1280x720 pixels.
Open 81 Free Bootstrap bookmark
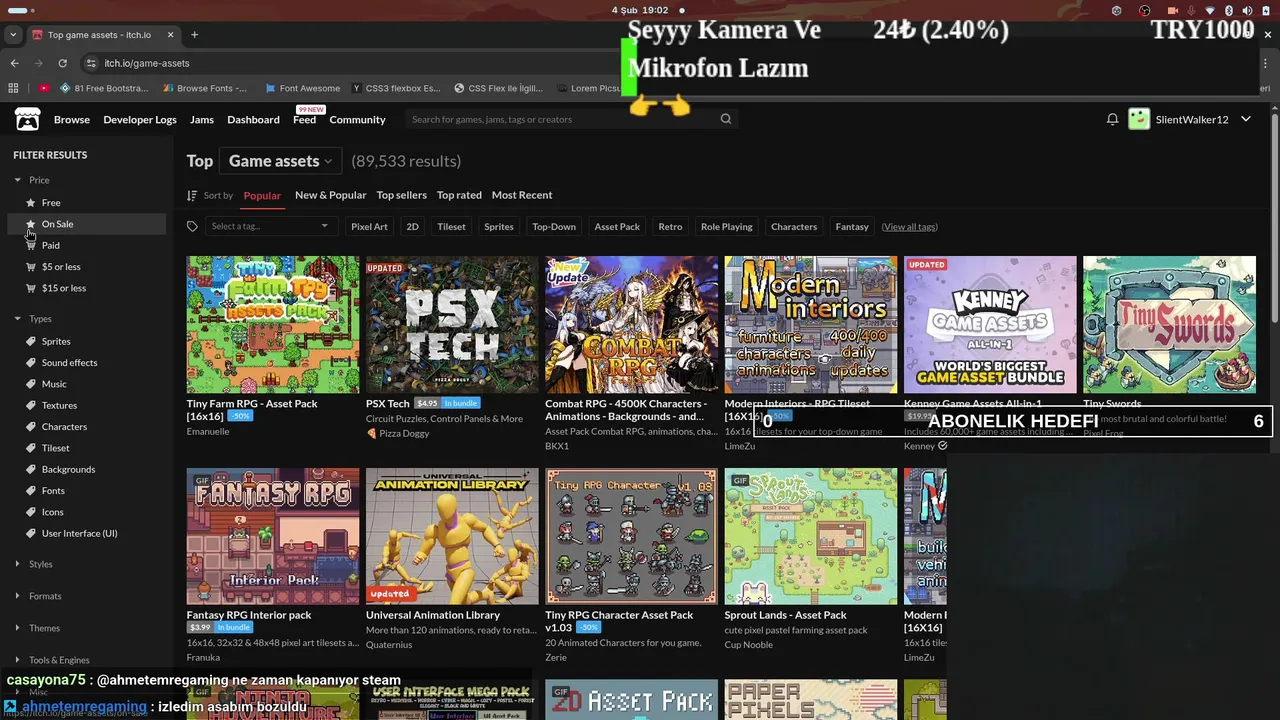104,88
